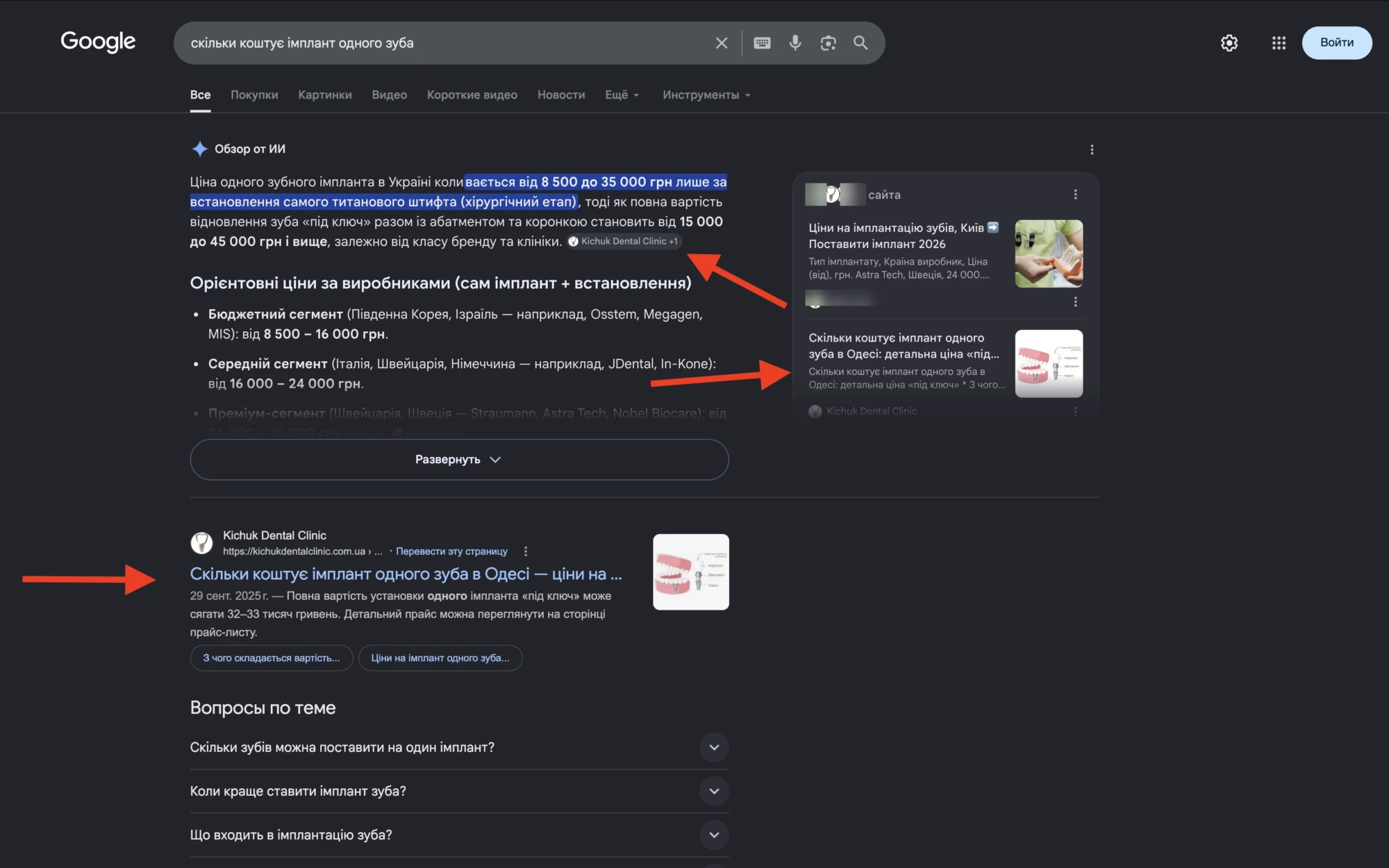The image size is (1389, 868).
Task: Open the on-screen keyboard input tool
Action: pos(762,43)
